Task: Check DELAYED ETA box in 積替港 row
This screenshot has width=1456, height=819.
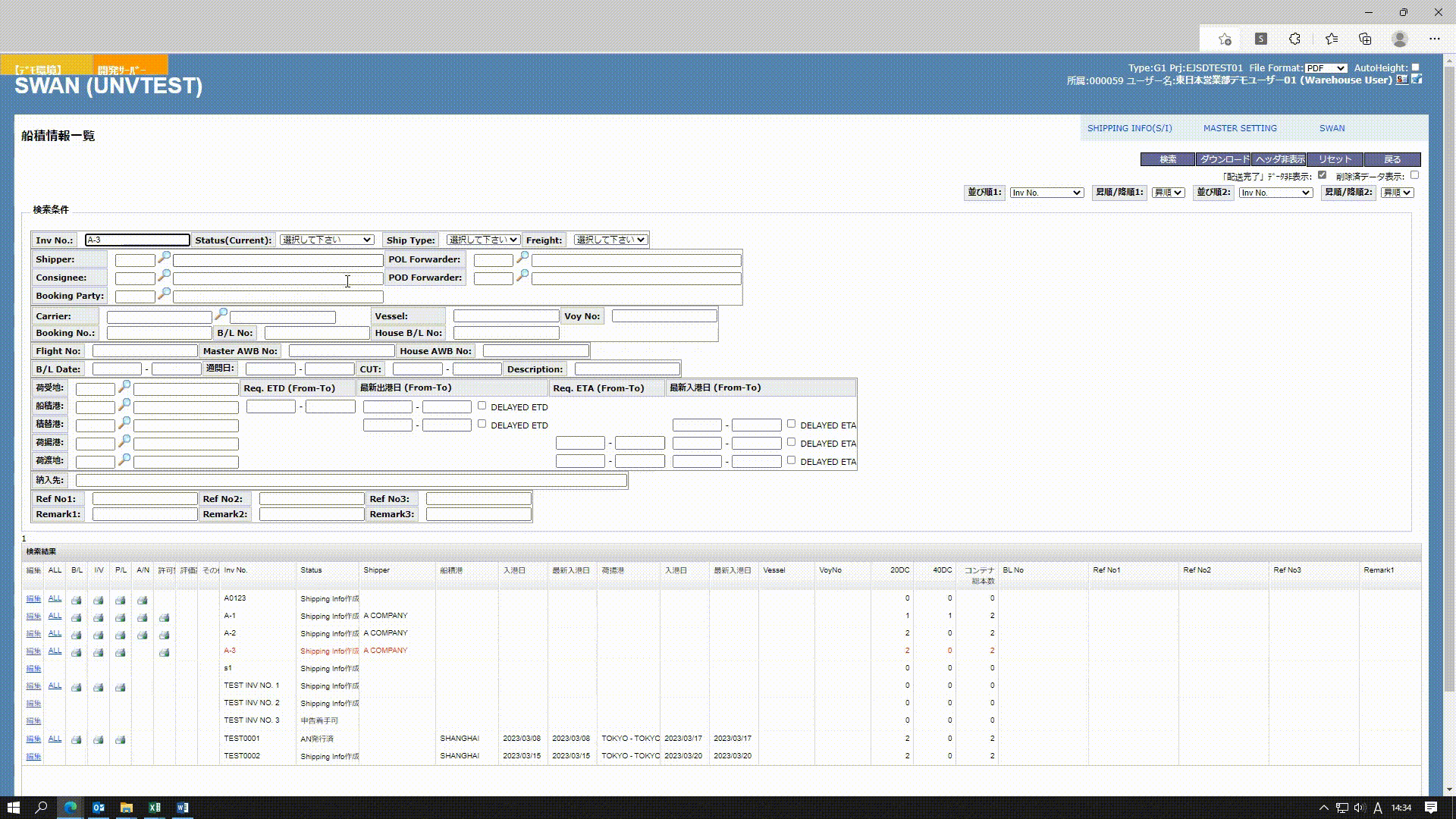Action: coord(791,424)
